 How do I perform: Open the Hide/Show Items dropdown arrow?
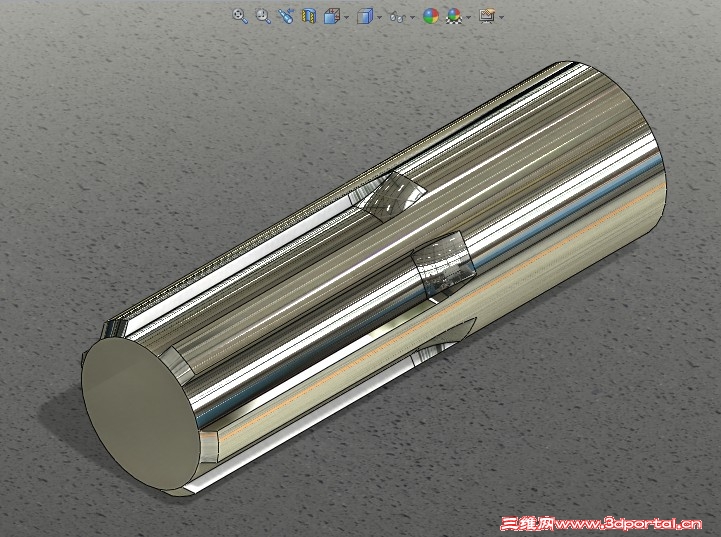[x=412, y=17]
